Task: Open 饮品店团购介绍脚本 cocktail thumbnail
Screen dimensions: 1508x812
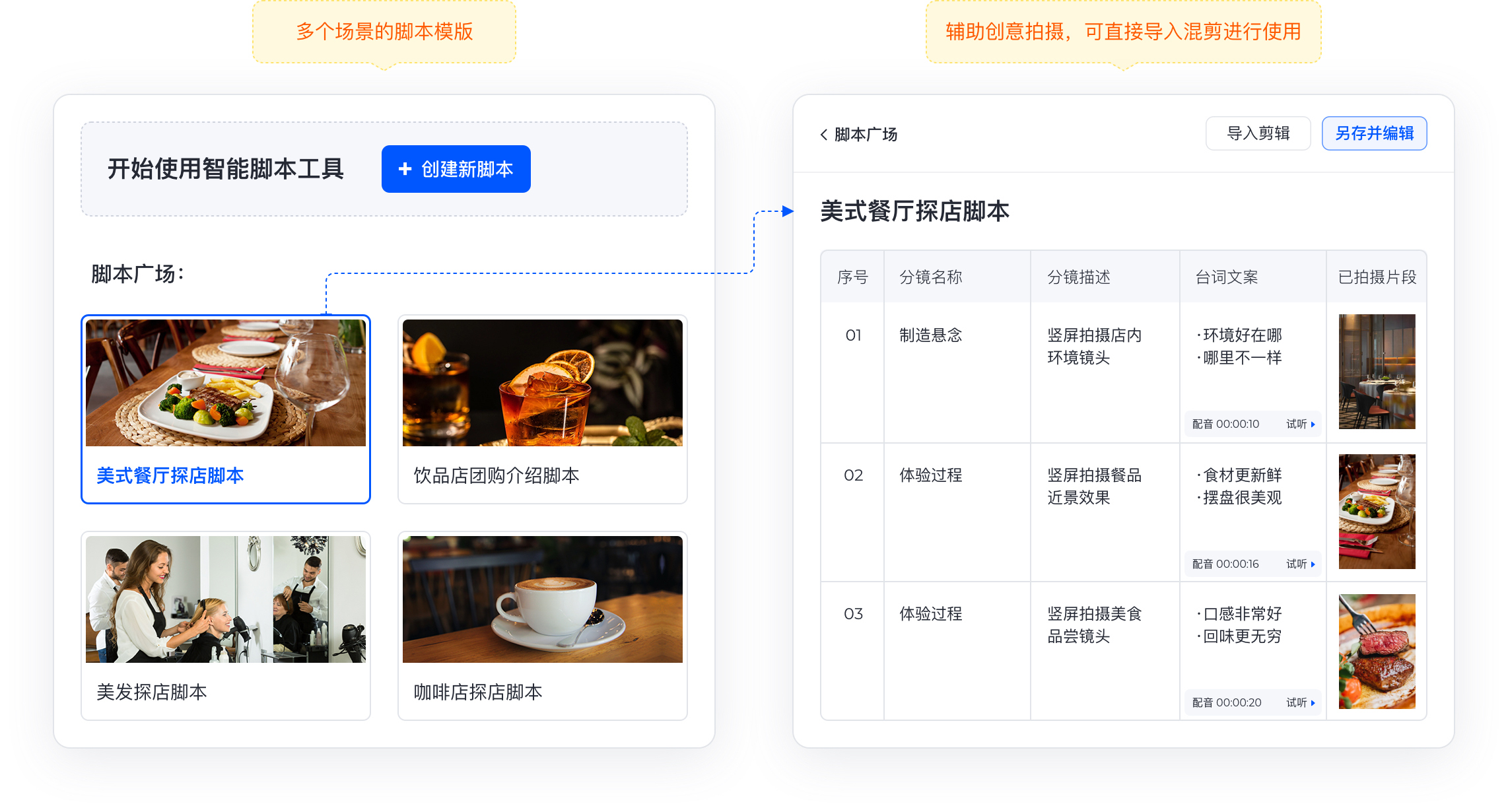Action: [542, 383]
